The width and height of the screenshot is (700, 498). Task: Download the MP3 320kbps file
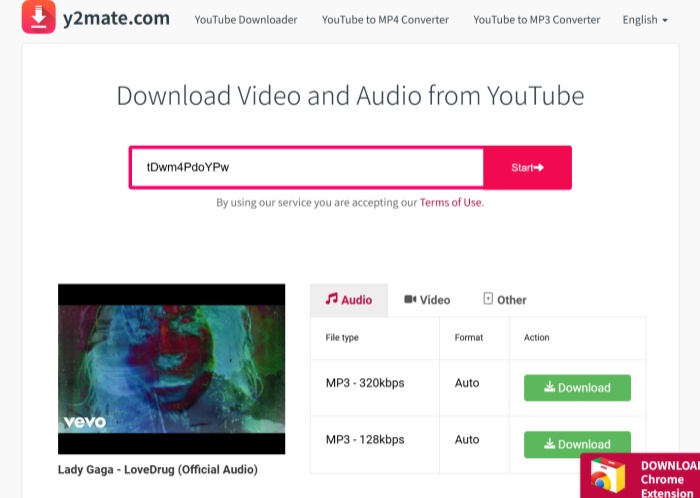[577, 388]
